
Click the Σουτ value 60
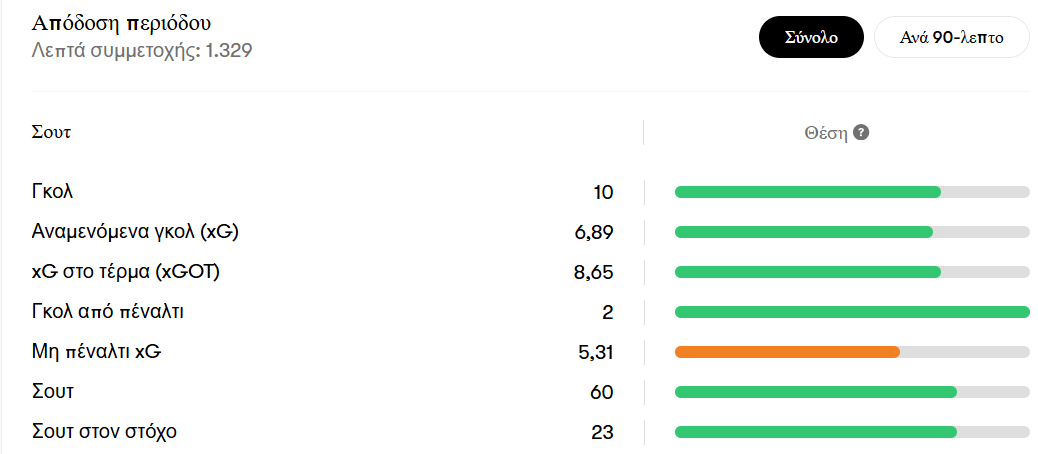pyautogui.click(x=602, y=392)
